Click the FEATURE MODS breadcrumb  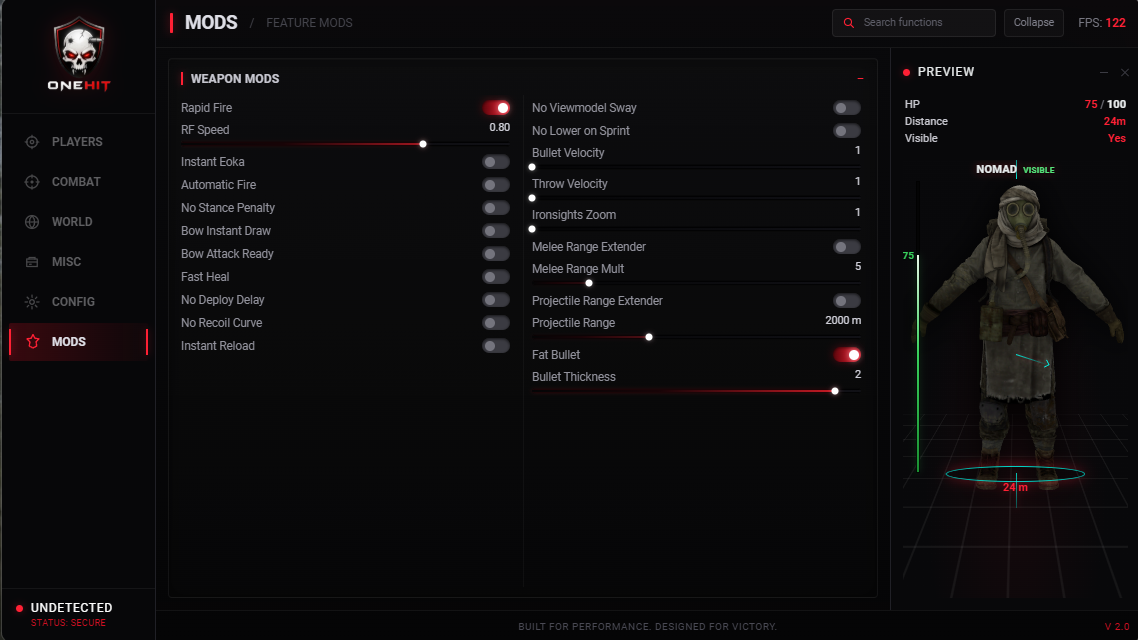pyautogui.click(x=309, y=23)
